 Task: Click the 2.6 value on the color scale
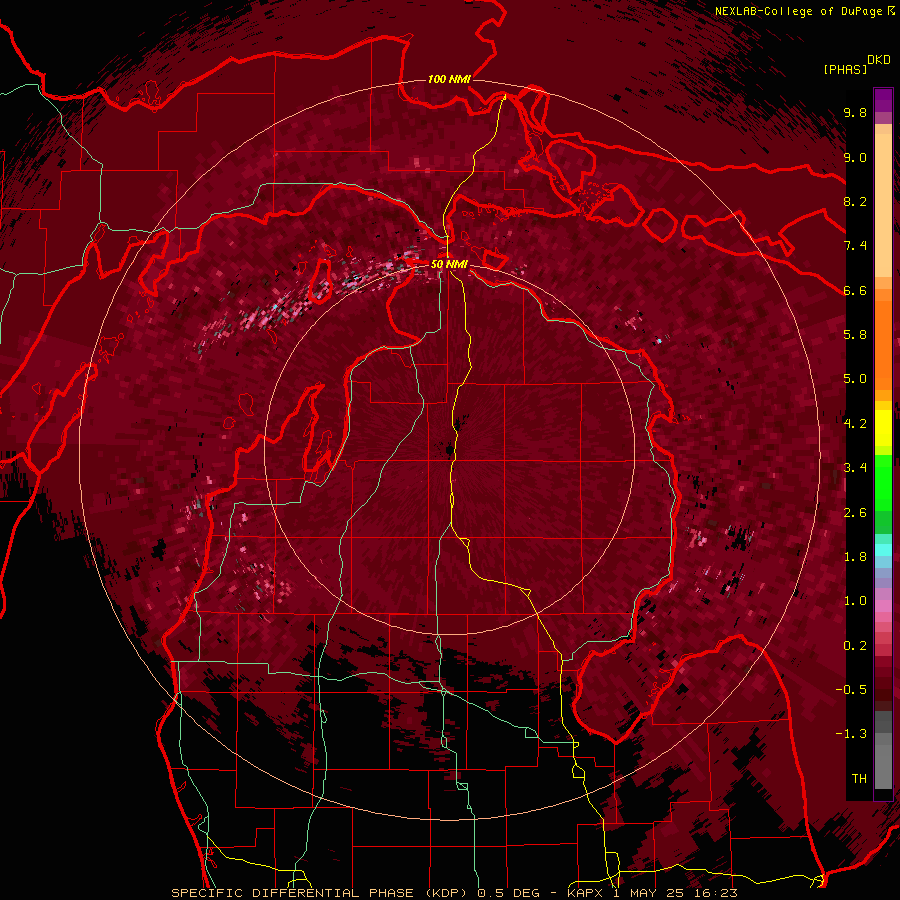[855, 513]
